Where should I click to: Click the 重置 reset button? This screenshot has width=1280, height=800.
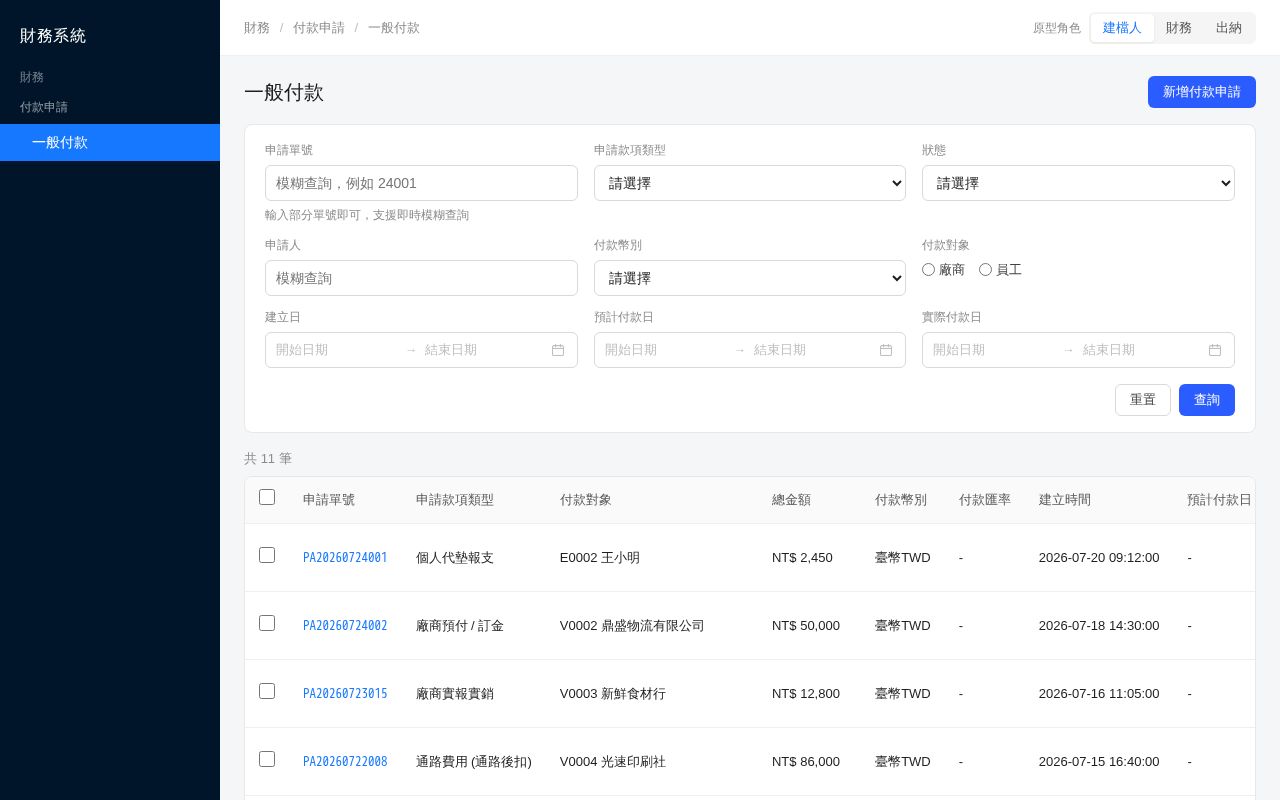[x=1143, y=400]
